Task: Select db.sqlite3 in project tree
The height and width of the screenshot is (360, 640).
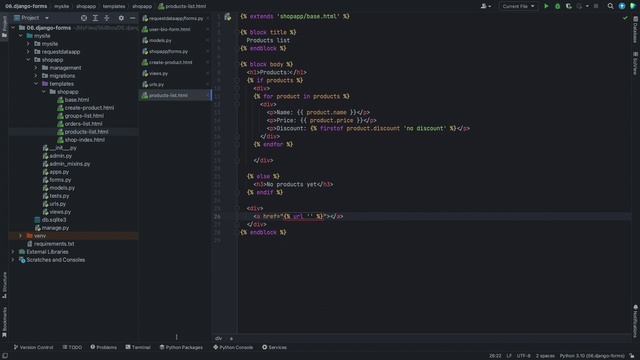Action: [53, 220]
